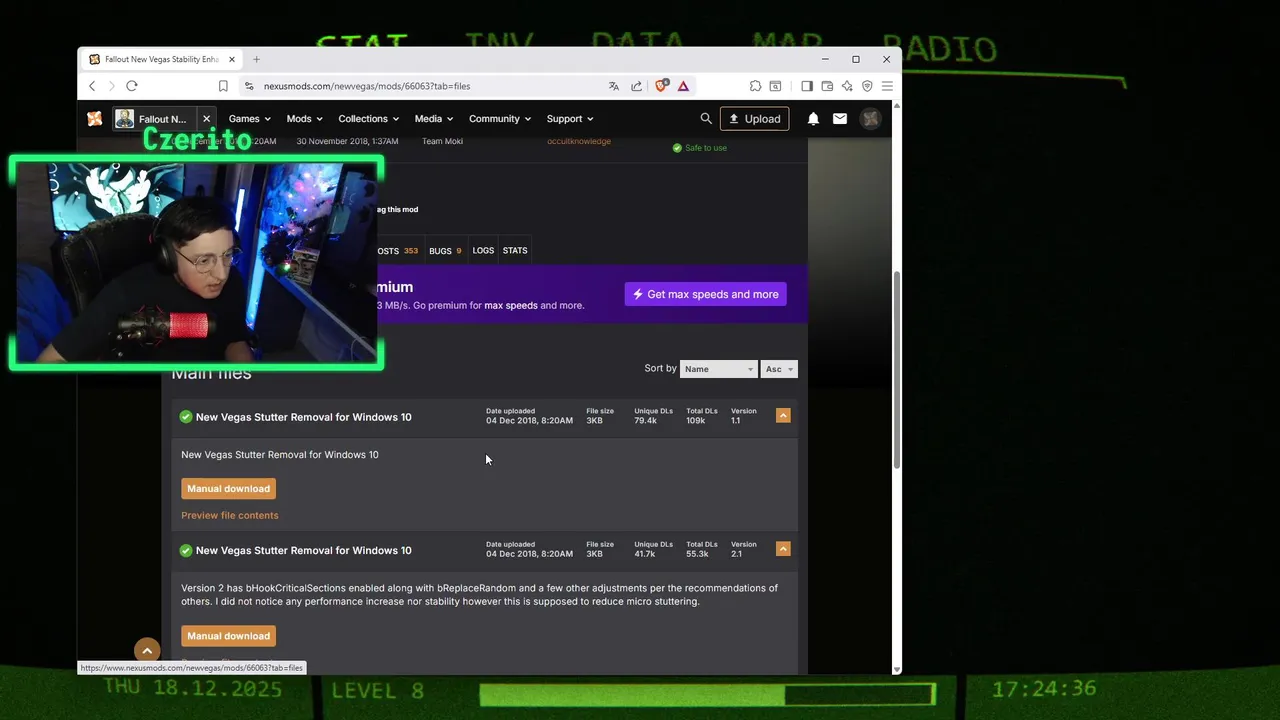Open site information icon in address bar

[x=249, y=86]
